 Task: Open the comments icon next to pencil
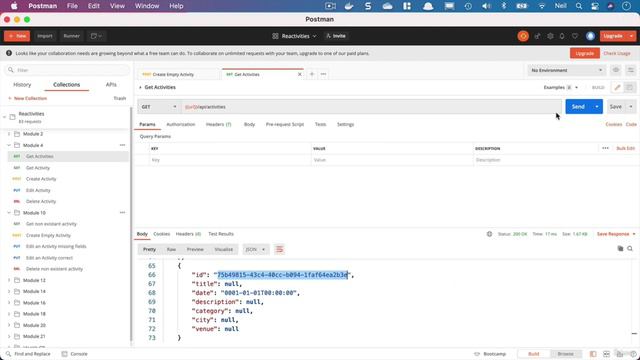coord(629,87)
